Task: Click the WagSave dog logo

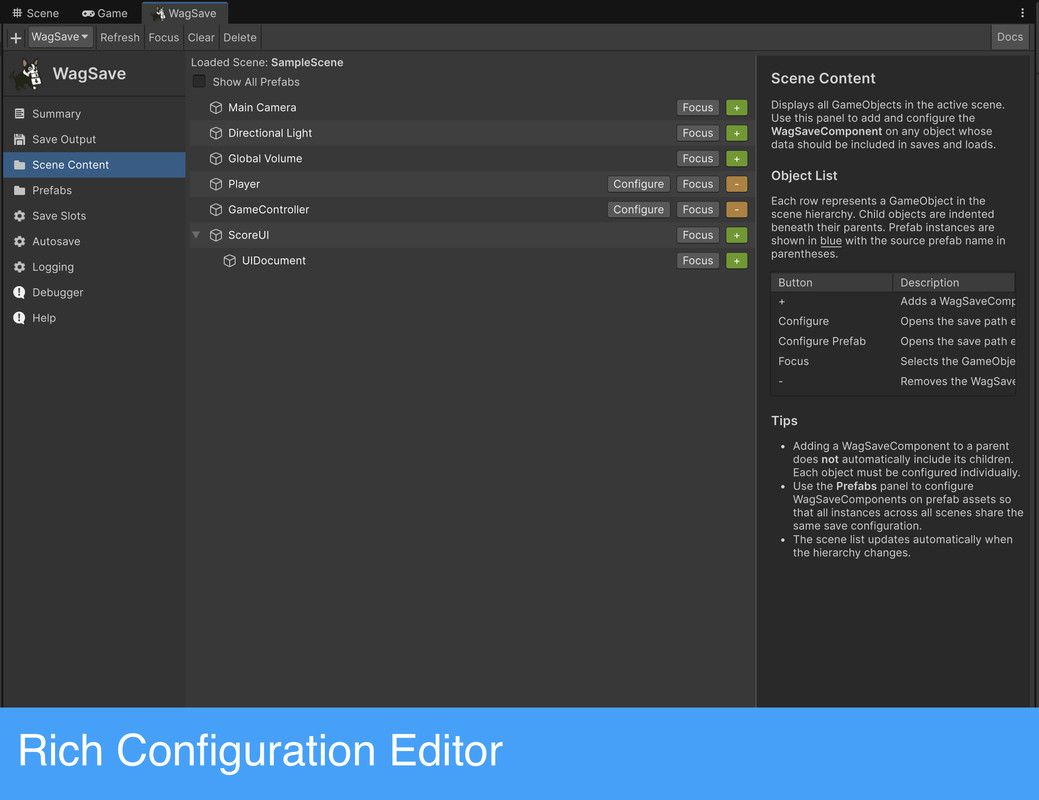Action: pyautogui.click(x=29, y=74)
